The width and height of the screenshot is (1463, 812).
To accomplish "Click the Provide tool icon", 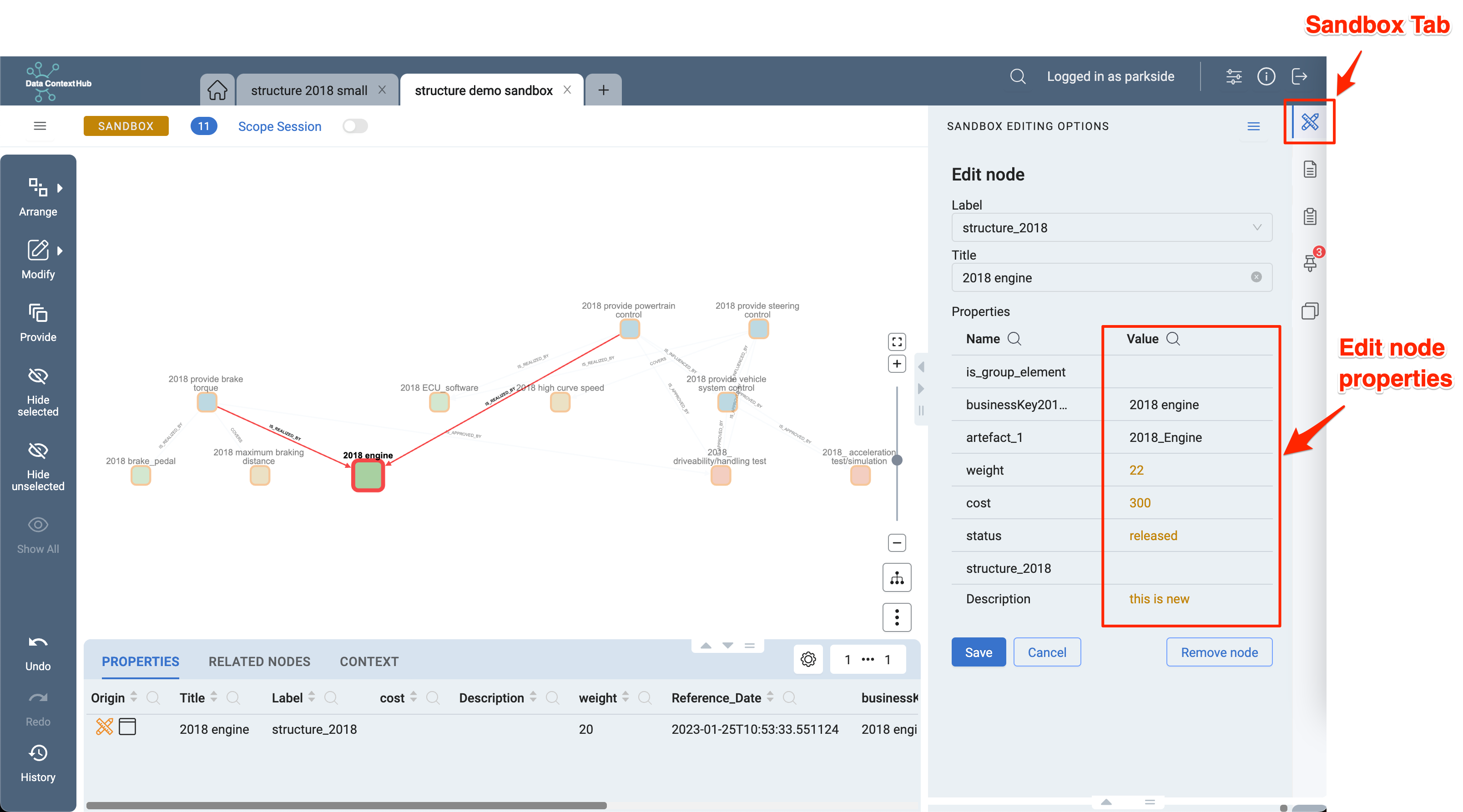I will pyautogui.click(x=38, y=313).
